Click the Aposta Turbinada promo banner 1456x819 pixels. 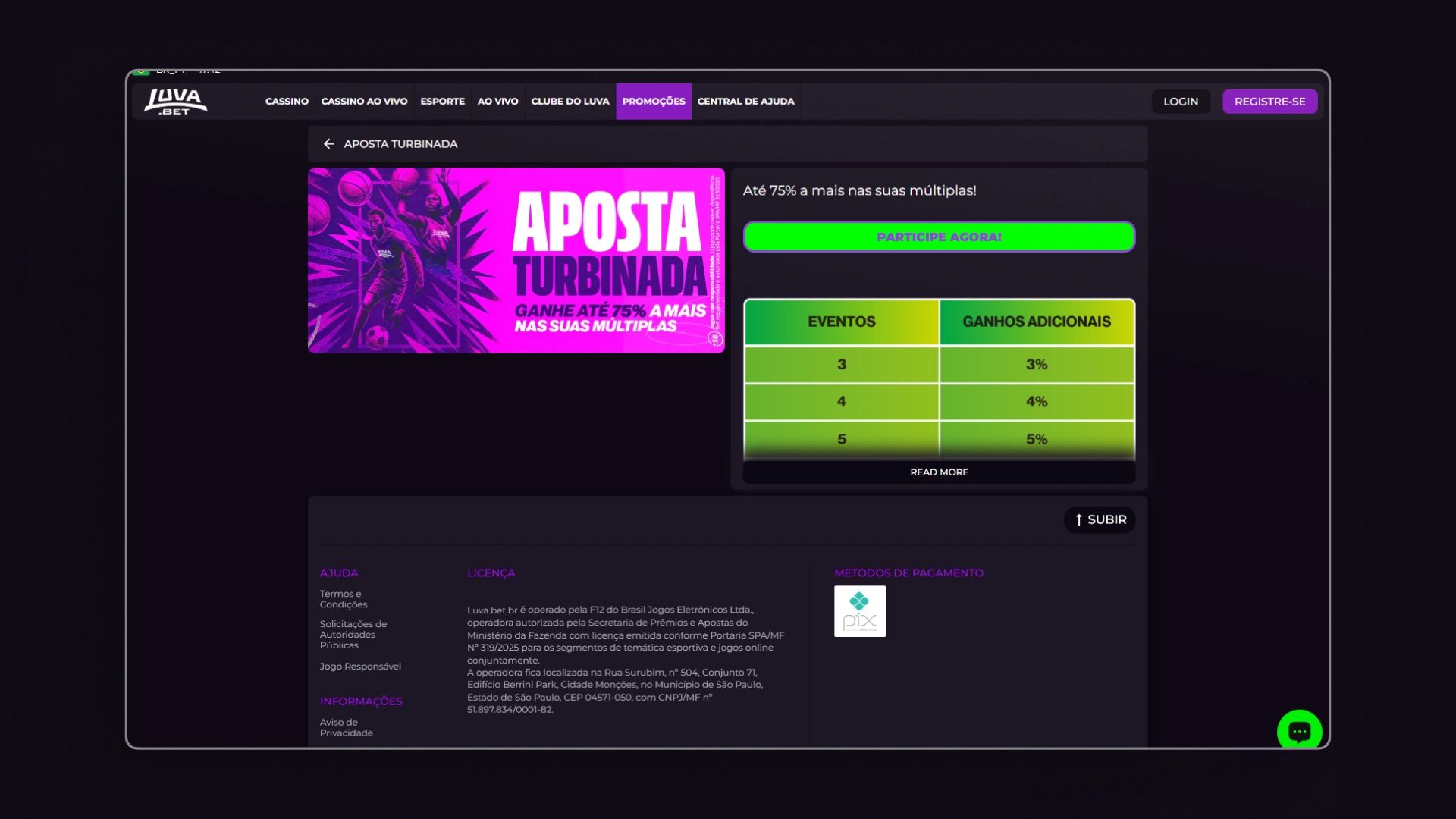516,260
